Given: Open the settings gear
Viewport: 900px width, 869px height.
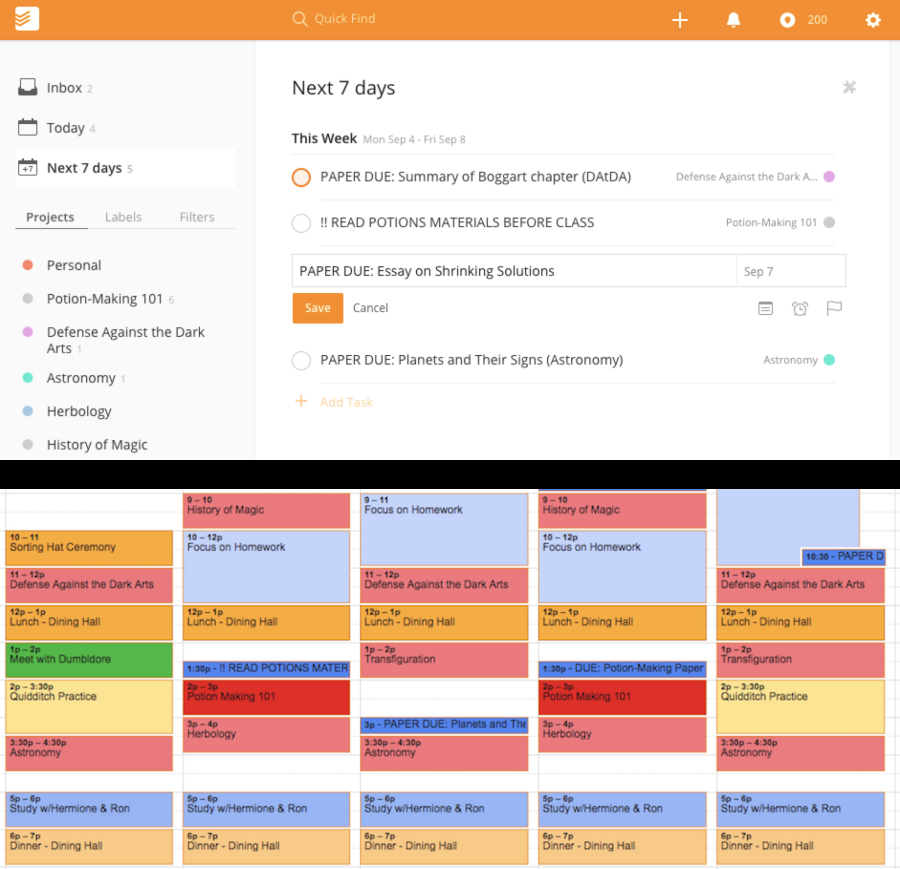Looking at the screenshot, I should tap(872, 20).
